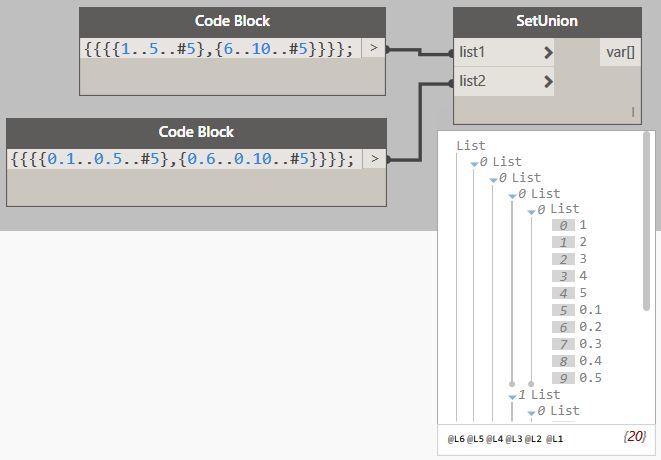Image resolution: width=661 pixels, height=460 pixels.
Task: Click the output port arrow of bottom Code Block
Action: click(374, 158)
